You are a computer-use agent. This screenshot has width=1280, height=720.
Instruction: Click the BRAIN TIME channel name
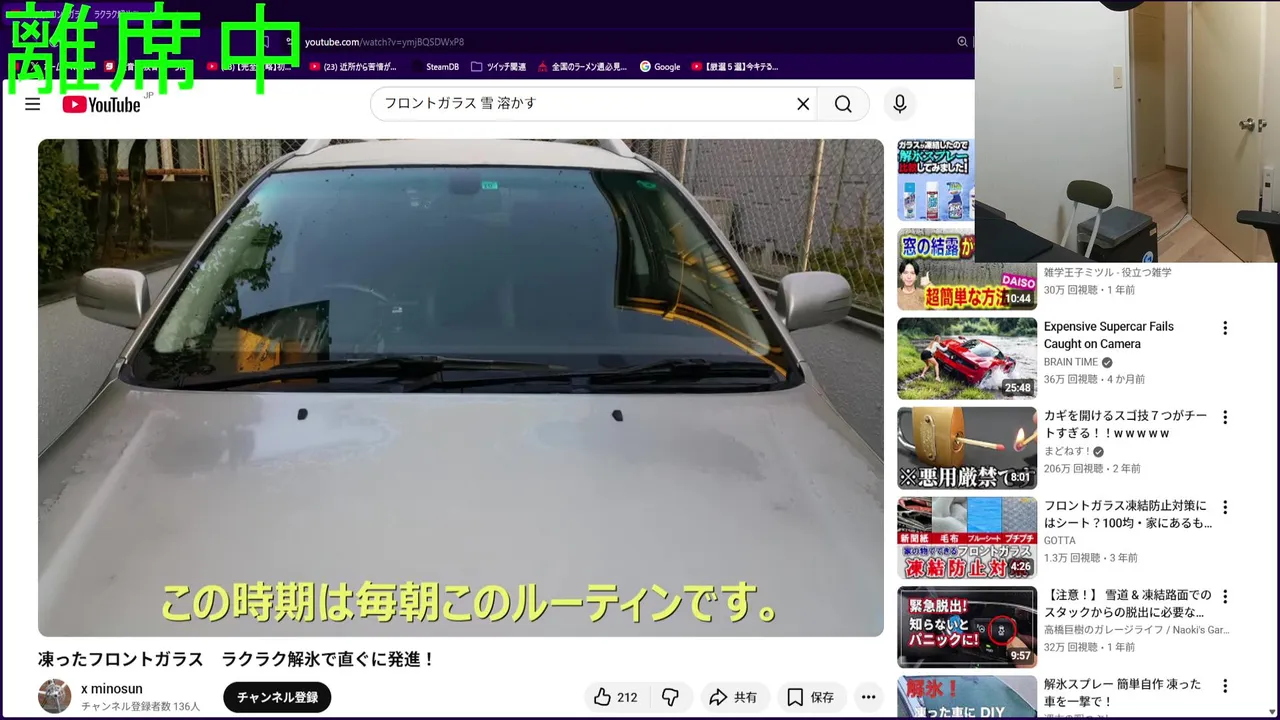[1071, 362]
